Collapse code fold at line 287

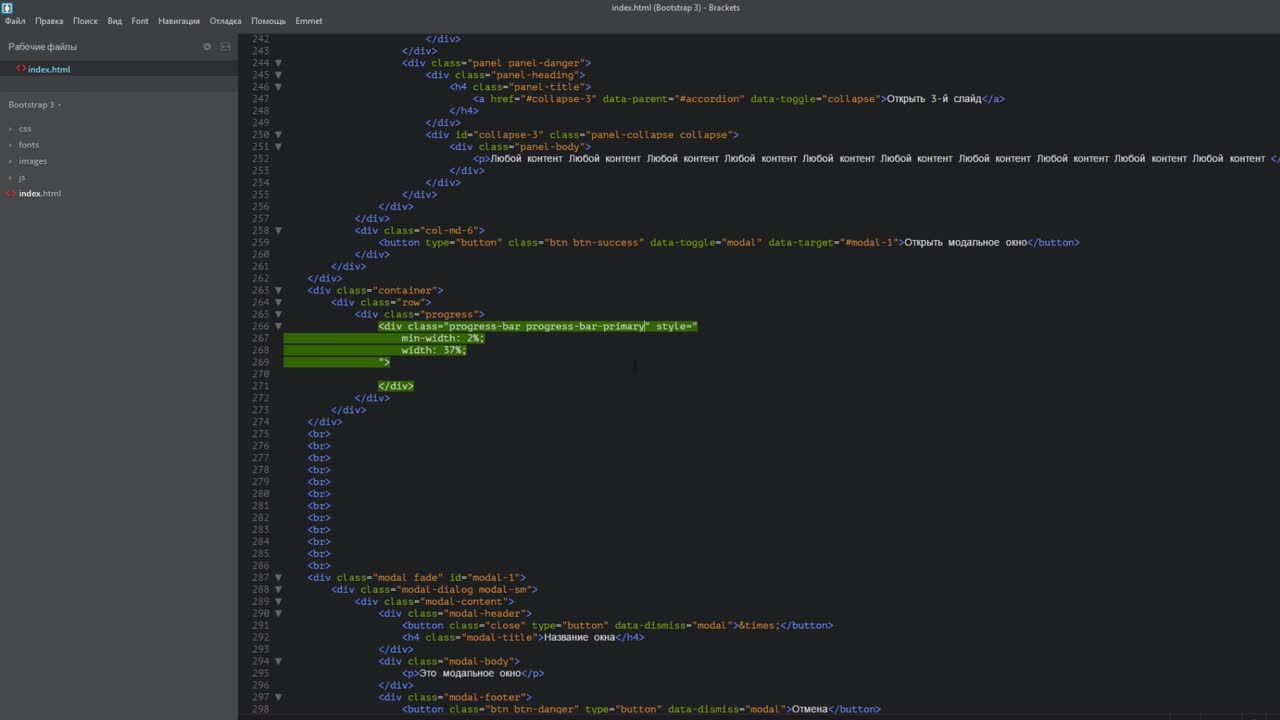pos(278,578)
